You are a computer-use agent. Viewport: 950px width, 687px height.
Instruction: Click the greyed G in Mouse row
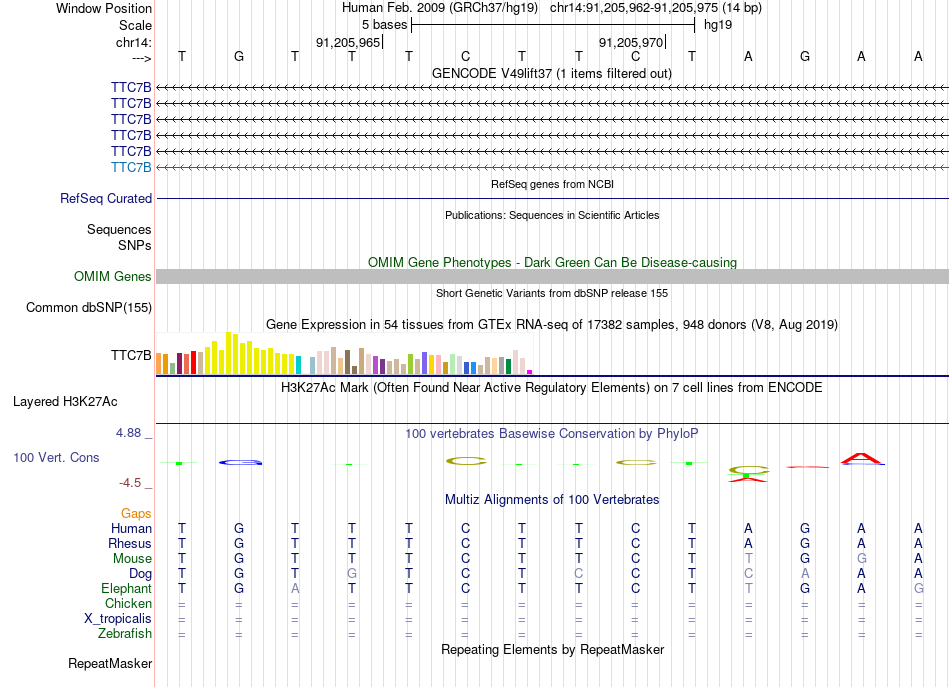click(x=862, y=558)
